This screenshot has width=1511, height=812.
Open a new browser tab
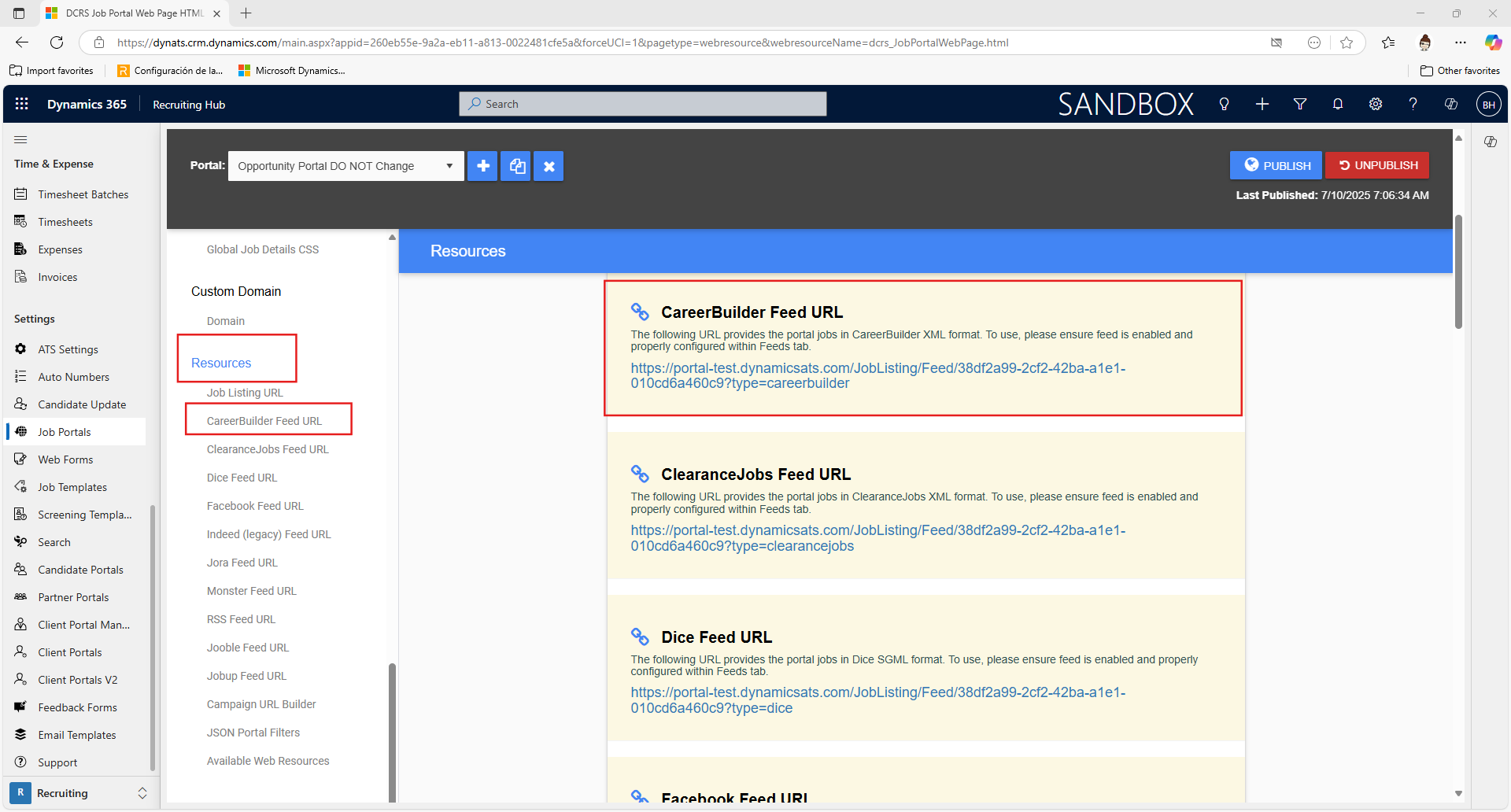[246, 13]
